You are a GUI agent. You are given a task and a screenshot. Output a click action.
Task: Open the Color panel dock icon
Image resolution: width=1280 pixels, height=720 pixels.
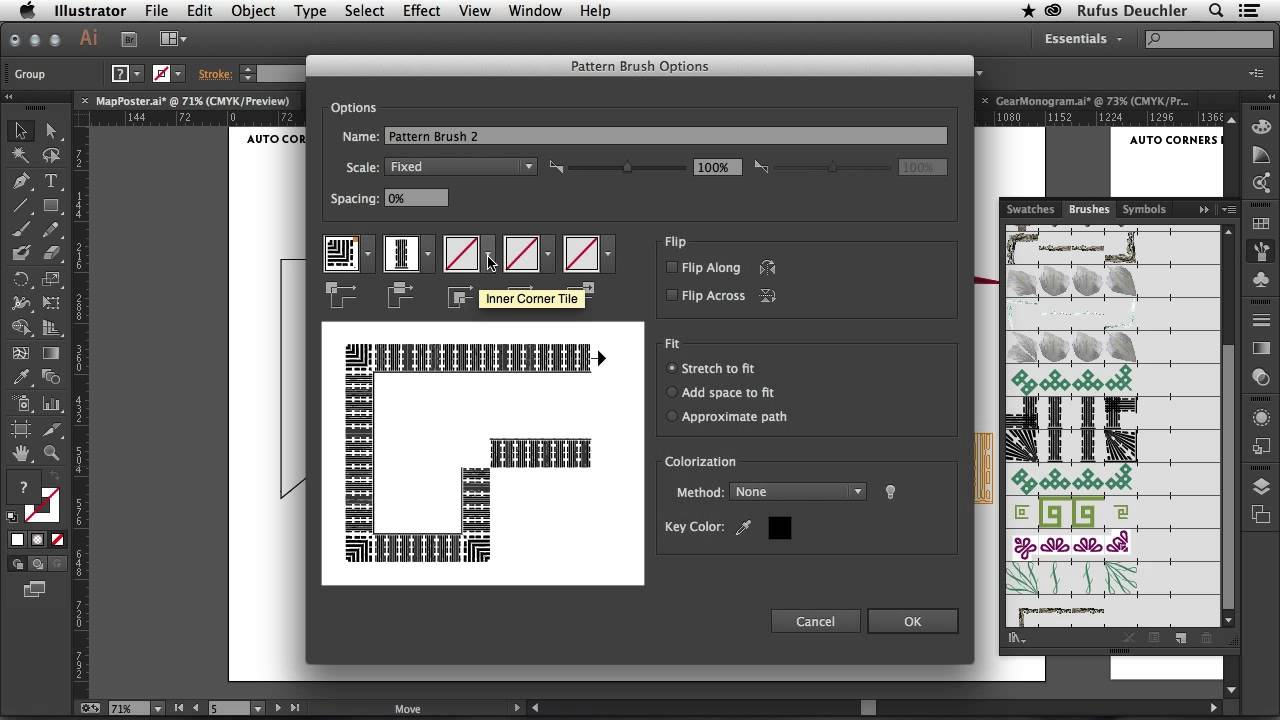(1261, 128)
